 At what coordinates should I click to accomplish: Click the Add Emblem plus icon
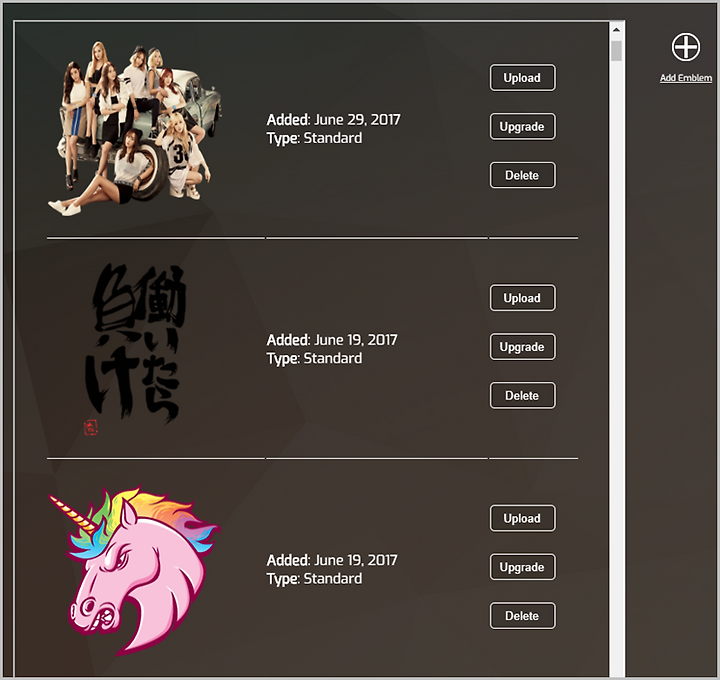point(686,47)
